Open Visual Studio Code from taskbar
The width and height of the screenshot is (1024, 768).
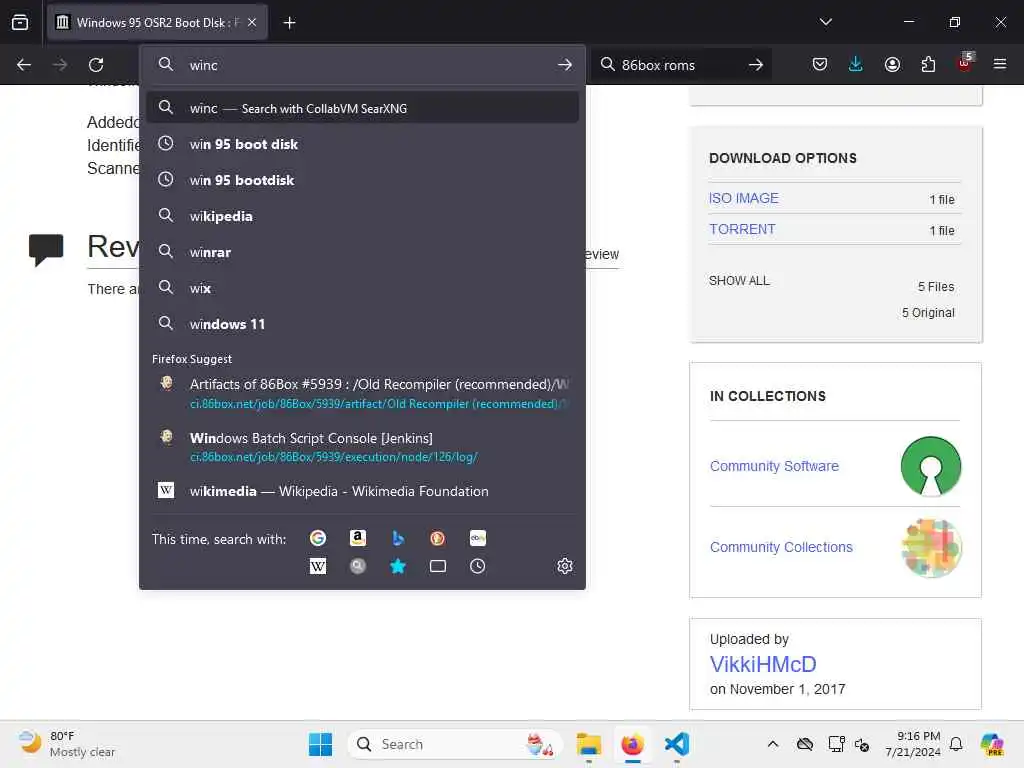(677, 744)
